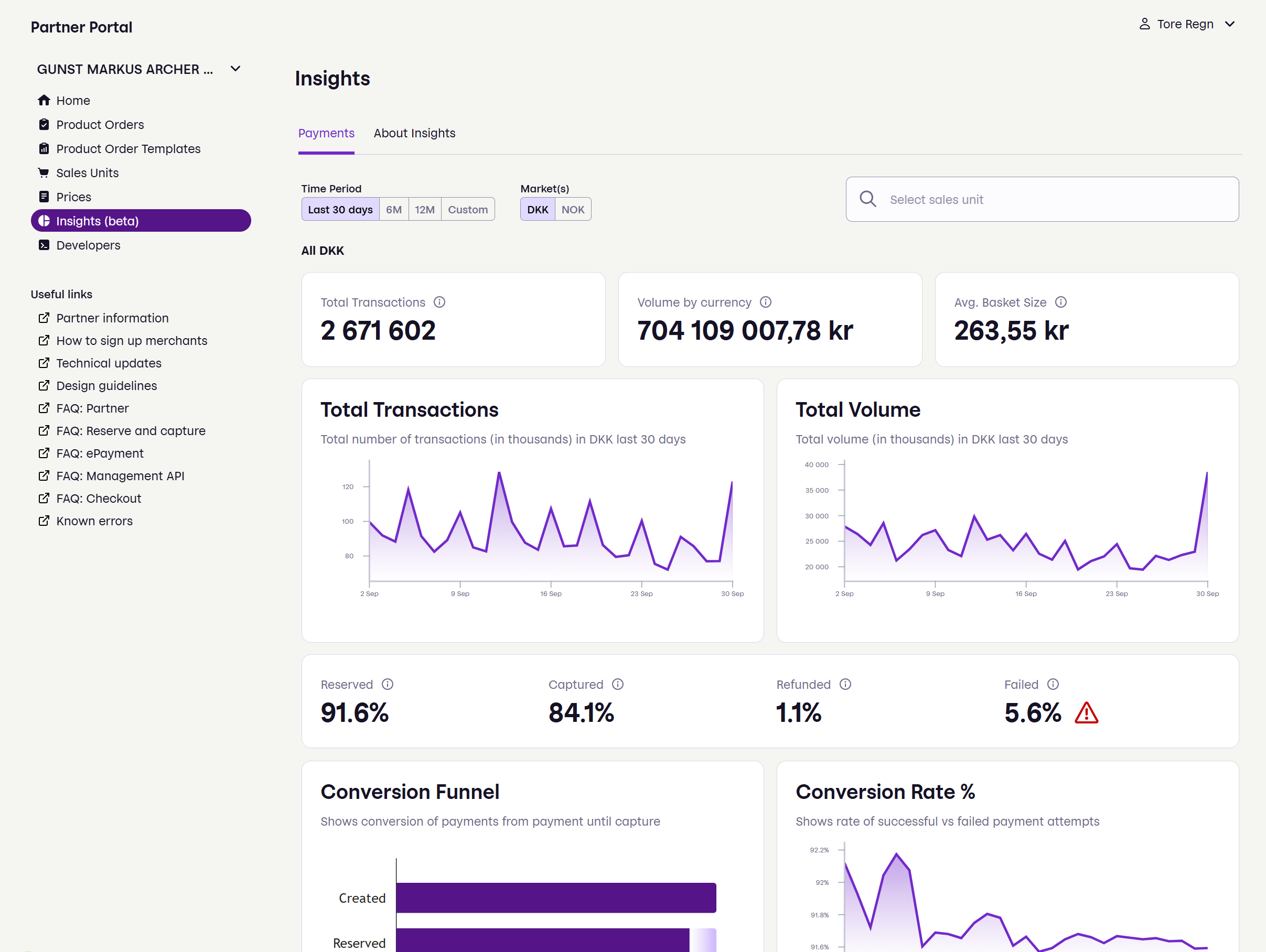
Task: Select the 6M time period
Action: pyautogui.click(x=393, y=209)
